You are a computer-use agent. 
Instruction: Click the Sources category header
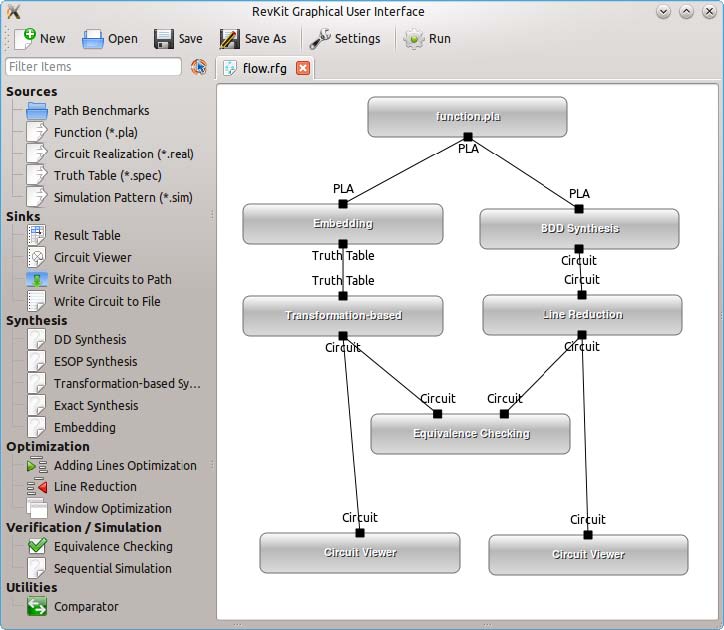coord(32,91)
